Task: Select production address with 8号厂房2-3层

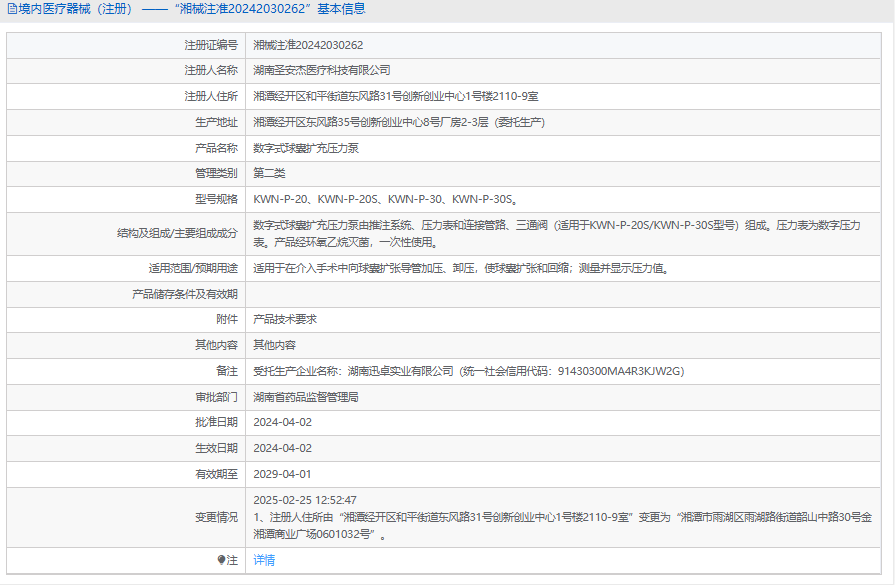Action: [x=400, y=122]
